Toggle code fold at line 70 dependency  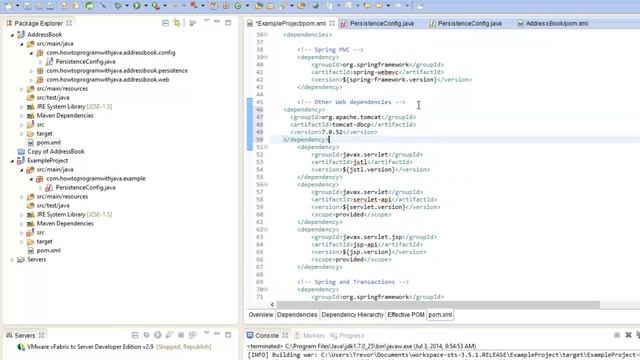[266, 289]
